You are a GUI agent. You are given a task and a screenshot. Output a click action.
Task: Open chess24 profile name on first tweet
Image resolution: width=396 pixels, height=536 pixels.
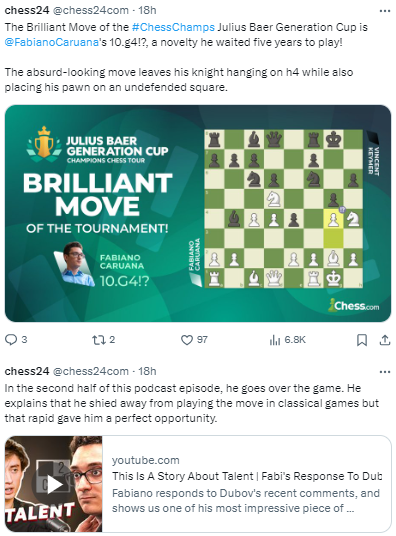tap(27, 10)
